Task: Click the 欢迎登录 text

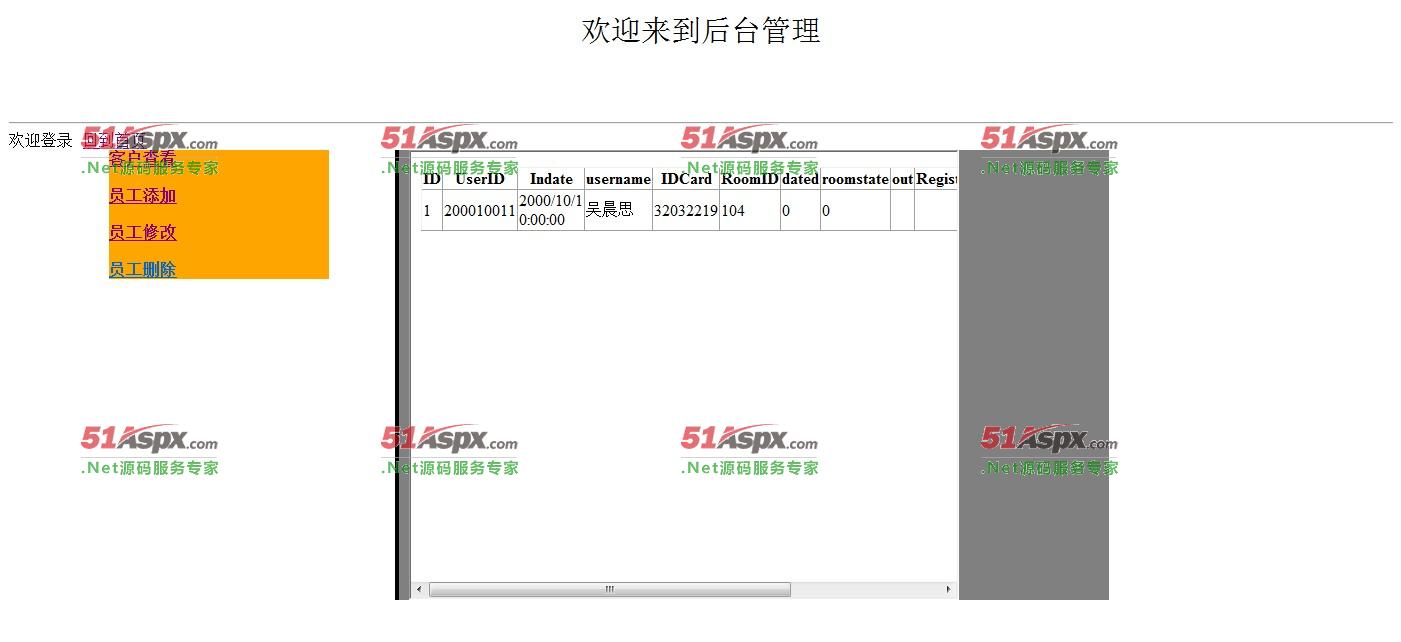Action: [x=41, y=140]
